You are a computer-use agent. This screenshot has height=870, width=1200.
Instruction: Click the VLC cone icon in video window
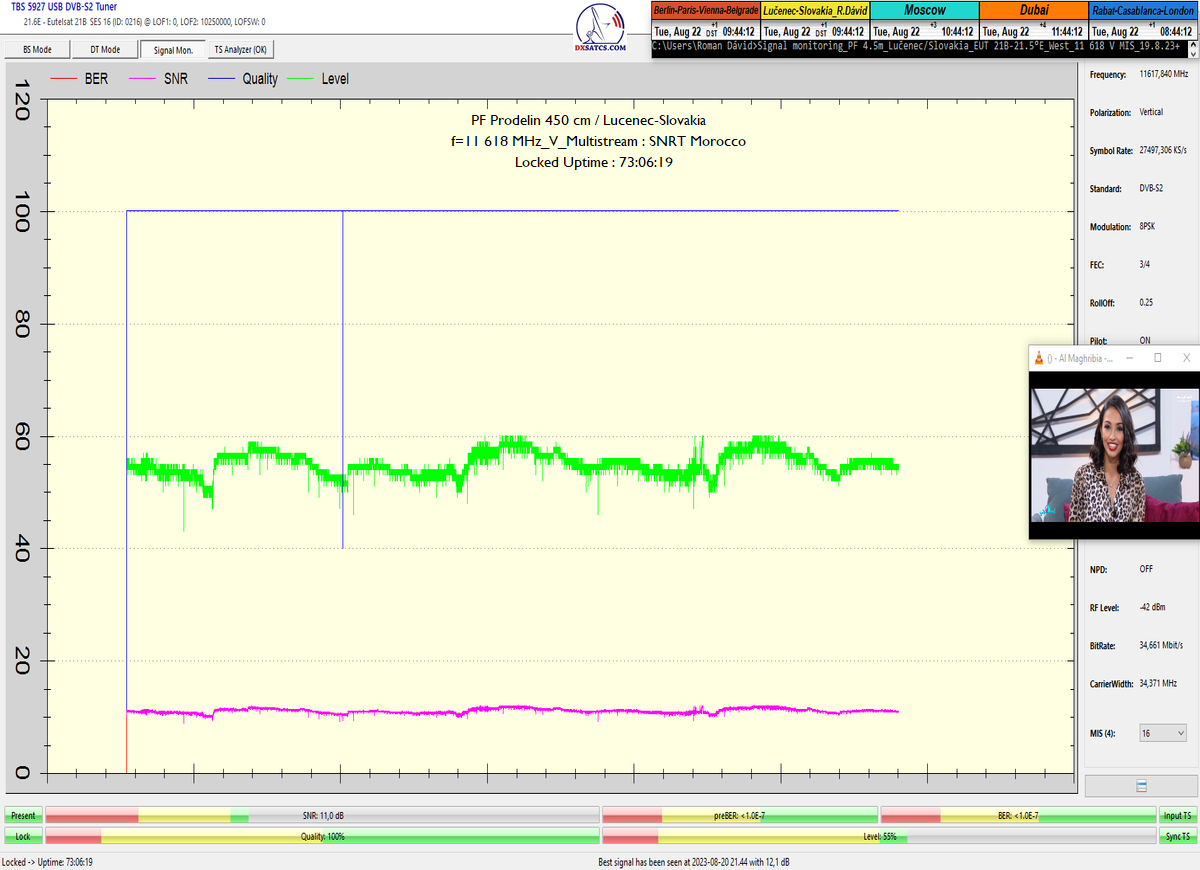pos(1040,358)
